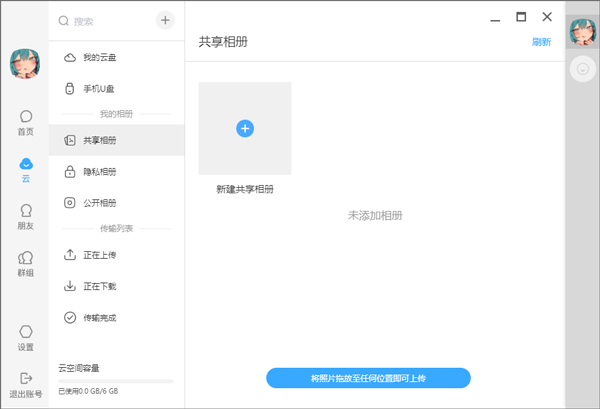Image resolution: width=600 pixels, height=409 pixels.
Task: Click the 共享相册 page title
Action: [x=223, y=41]
